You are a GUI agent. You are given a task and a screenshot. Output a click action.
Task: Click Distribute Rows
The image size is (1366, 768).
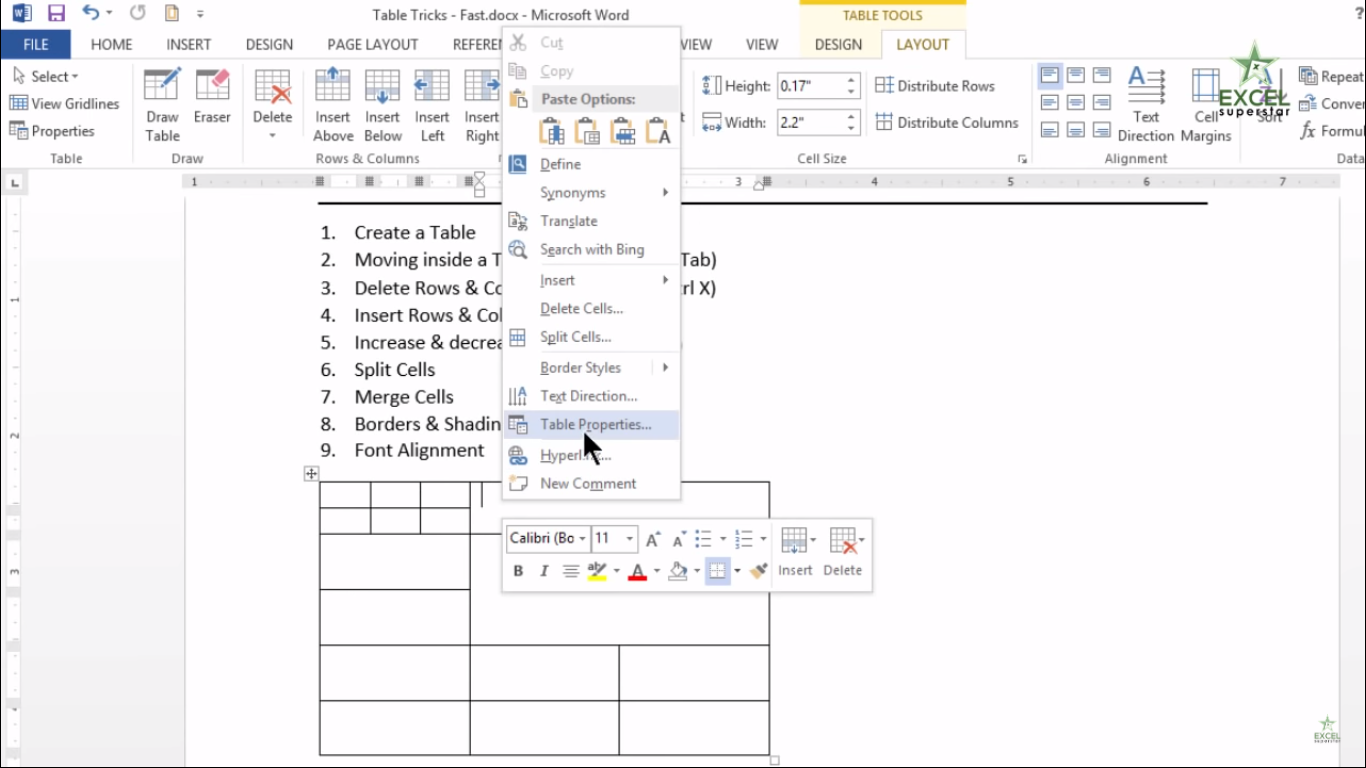935,86
